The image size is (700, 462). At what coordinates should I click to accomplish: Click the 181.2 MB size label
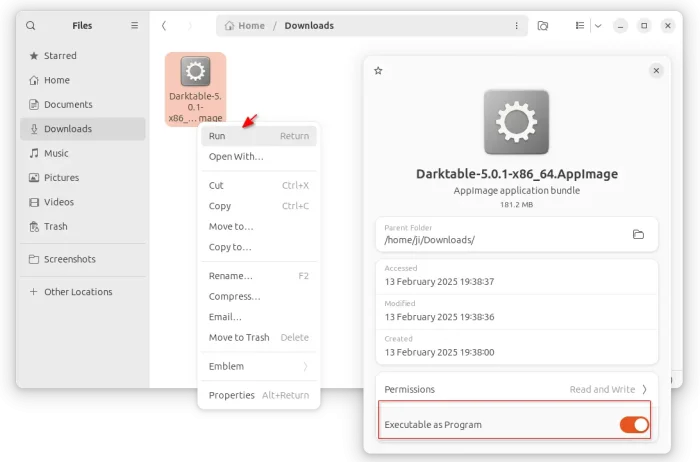click(x=517, y=205)
